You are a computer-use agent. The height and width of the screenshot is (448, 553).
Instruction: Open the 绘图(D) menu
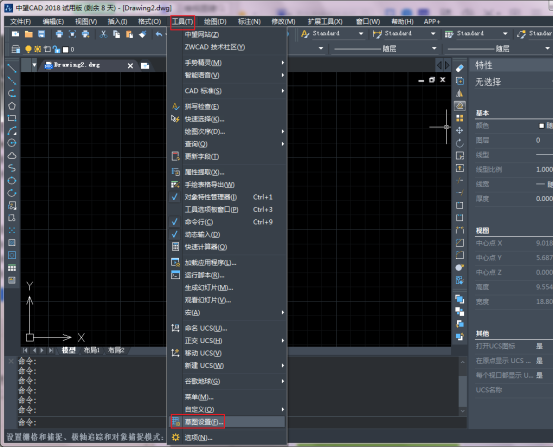point(215,22)
